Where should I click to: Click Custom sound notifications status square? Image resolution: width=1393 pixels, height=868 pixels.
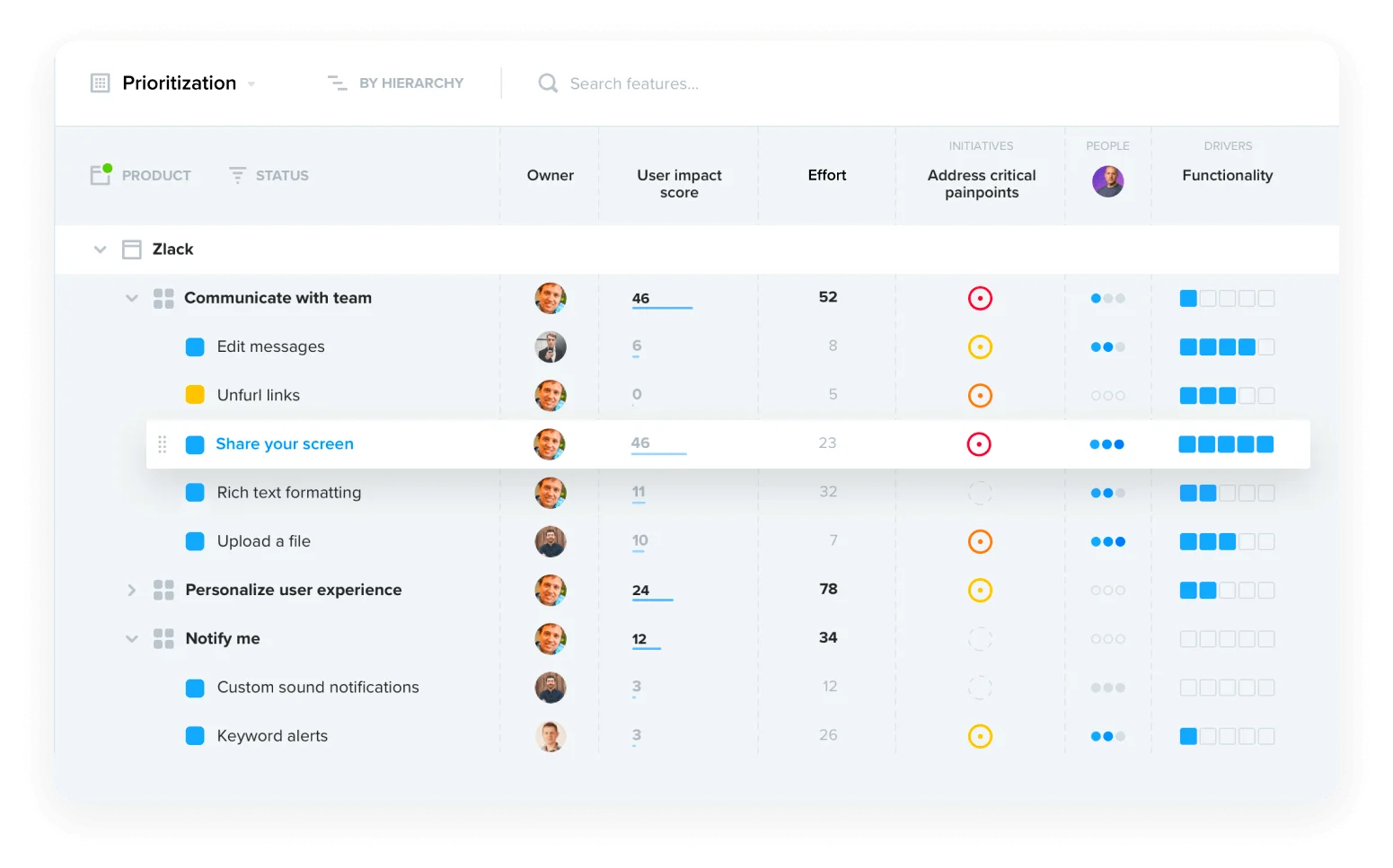click(x=195, y=688)
